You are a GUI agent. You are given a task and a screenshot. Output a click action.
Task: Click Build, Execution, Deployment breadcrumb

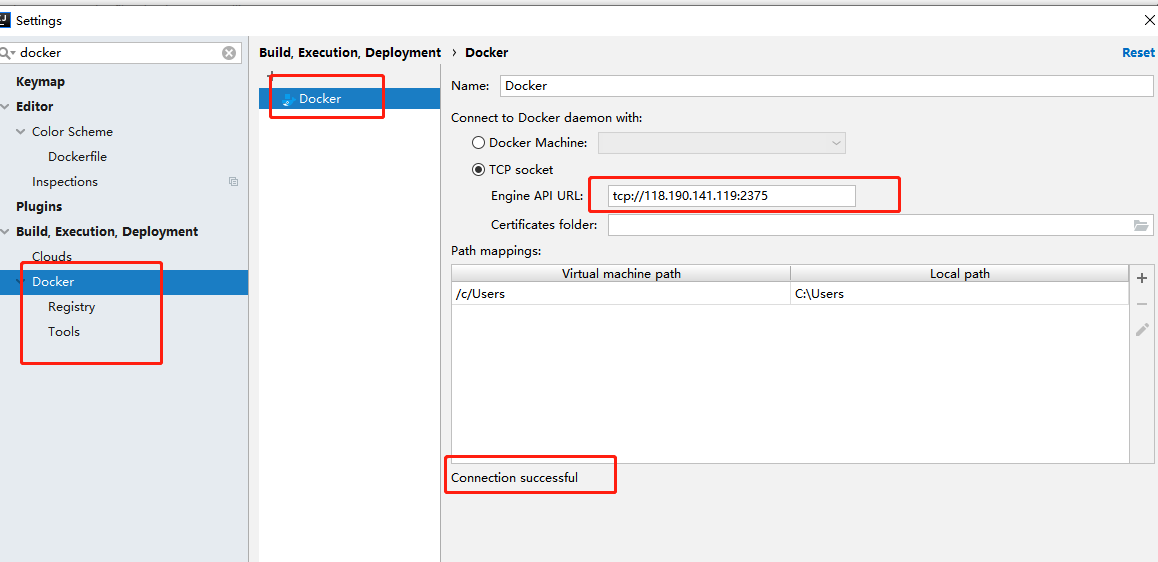point(350,52)
